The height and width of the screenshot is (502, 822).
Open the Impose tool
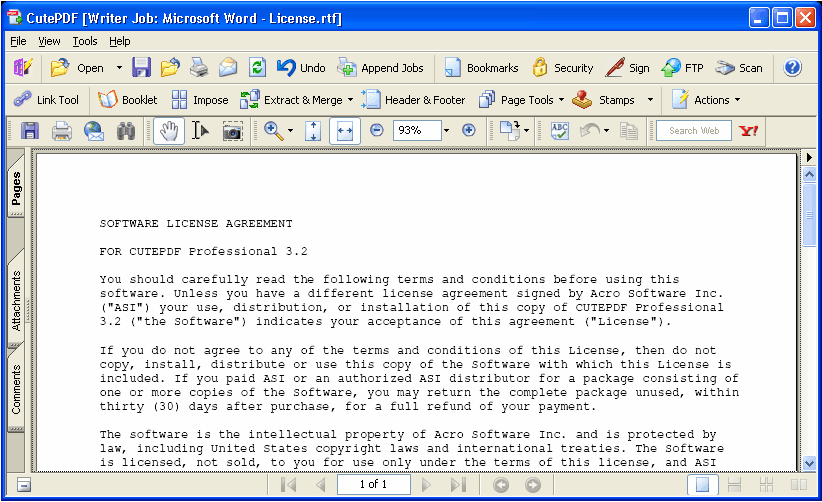200,100
